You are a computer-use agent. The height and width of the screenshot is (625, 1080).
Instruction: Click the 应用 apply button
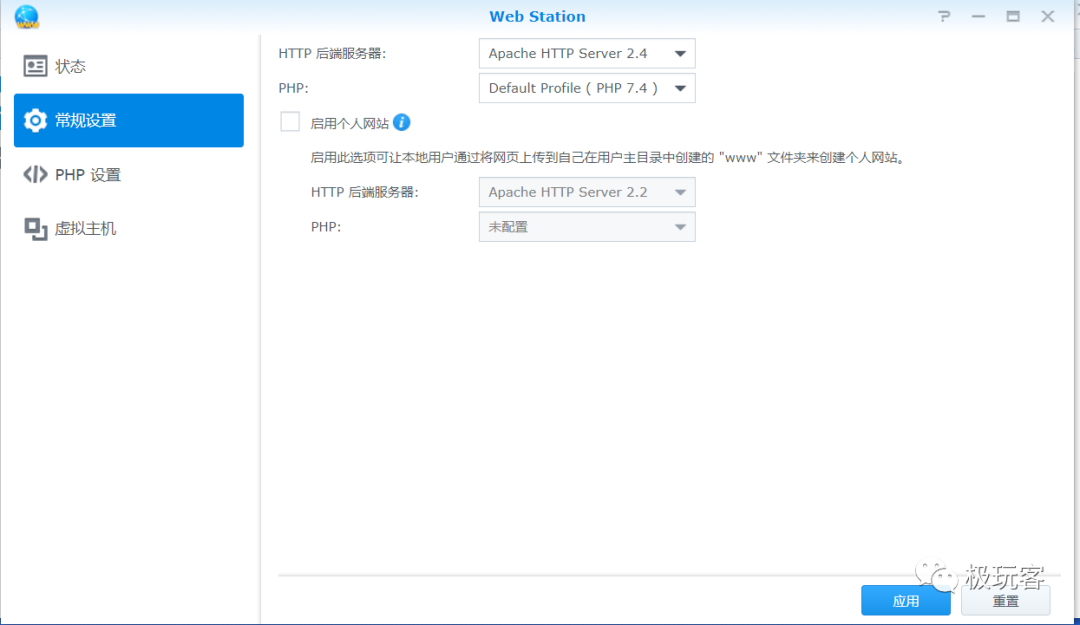point(906,601)
